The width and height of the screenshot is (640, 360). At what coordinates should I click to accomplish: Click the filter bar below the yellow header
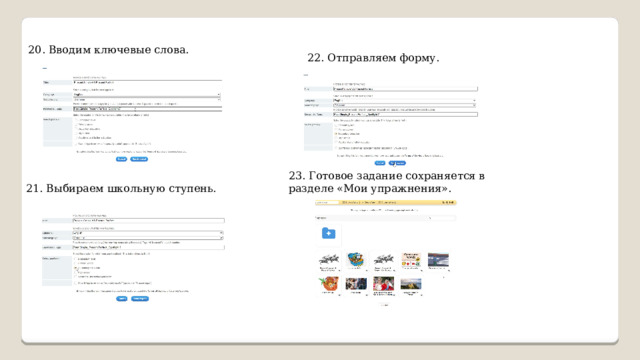click(385, 218)
